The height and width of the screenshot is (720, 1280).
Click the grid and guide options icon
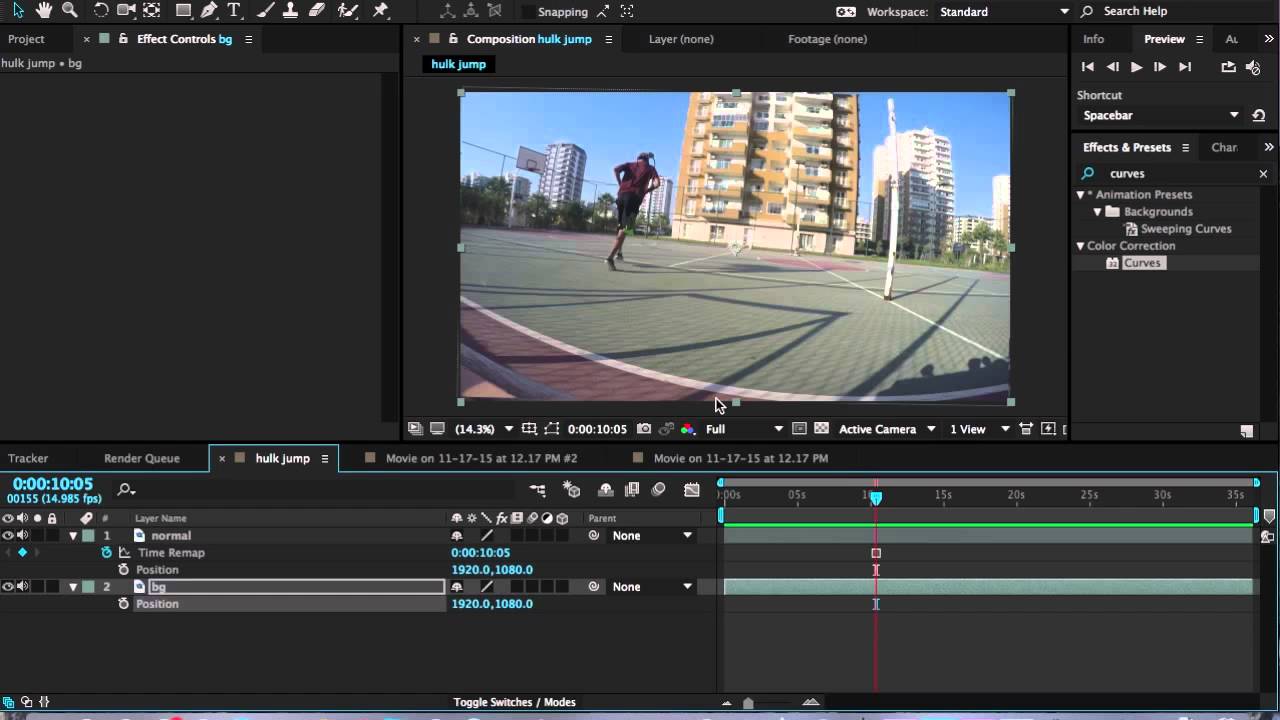[x=529, y=429]
